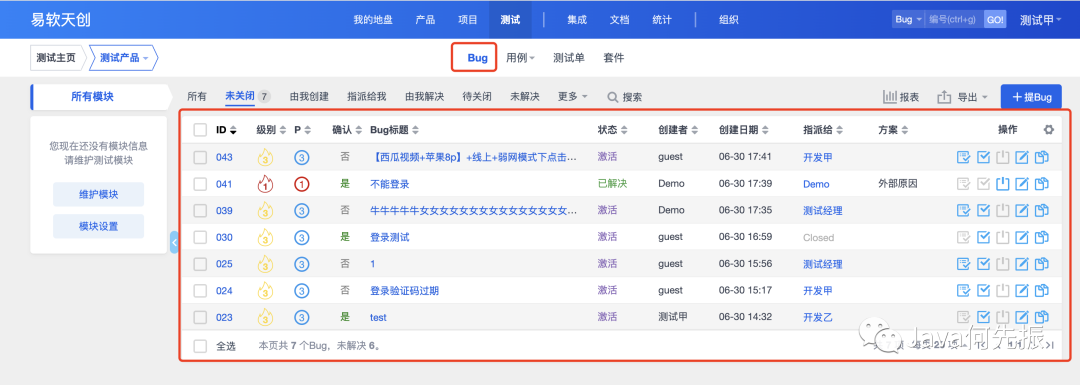Click the GO! button
The width and height of the screenshot is (1080, 385).
pyautogui.click(x=995, y=20)
